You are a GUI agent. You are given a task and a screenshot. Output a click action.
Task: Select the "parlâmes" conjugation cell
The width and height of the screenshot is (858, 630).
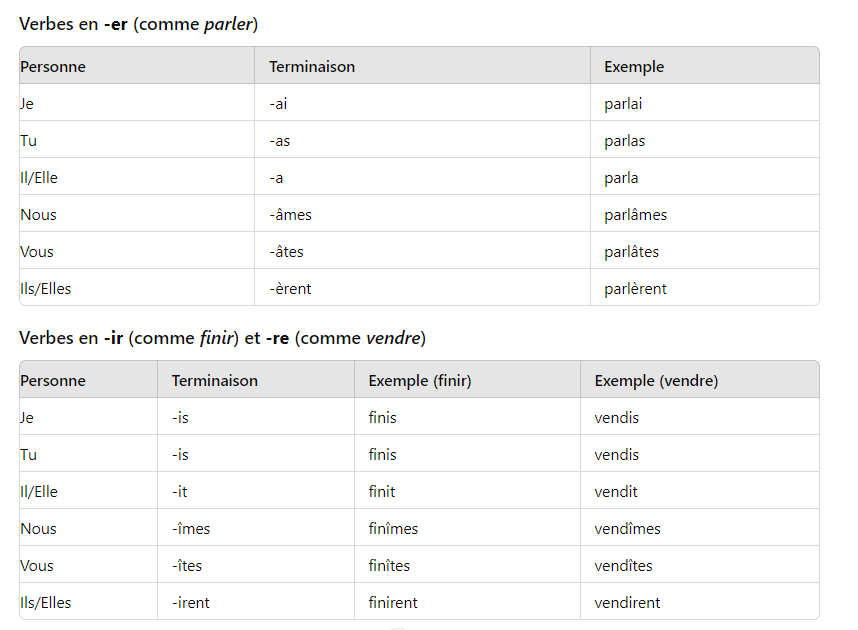635,215
